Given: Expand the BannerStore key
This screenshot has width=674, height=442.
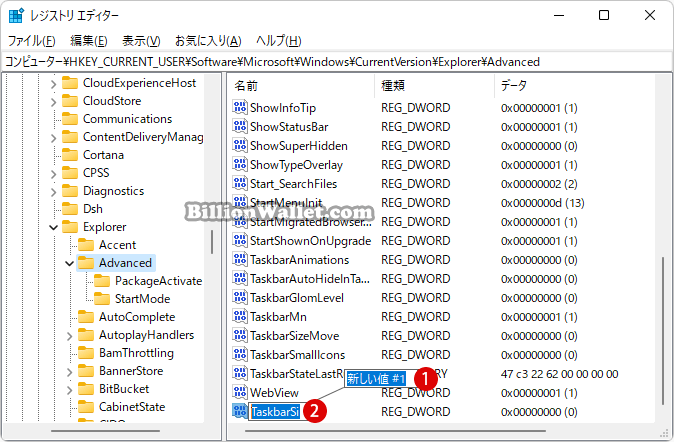Looking at the screenshot, I should pyautogui.click(x=69, y=371).
